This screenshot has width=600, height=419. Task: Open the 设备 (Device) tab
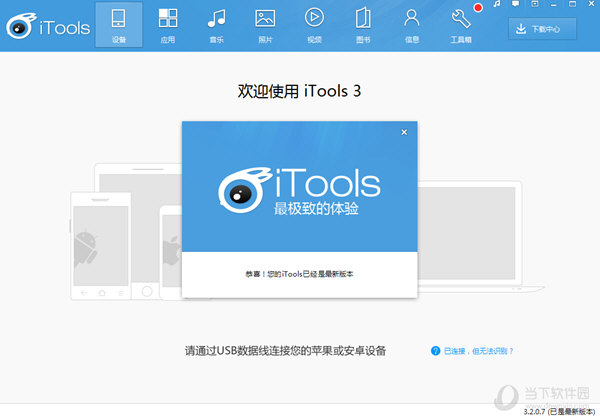pos(119,24)
